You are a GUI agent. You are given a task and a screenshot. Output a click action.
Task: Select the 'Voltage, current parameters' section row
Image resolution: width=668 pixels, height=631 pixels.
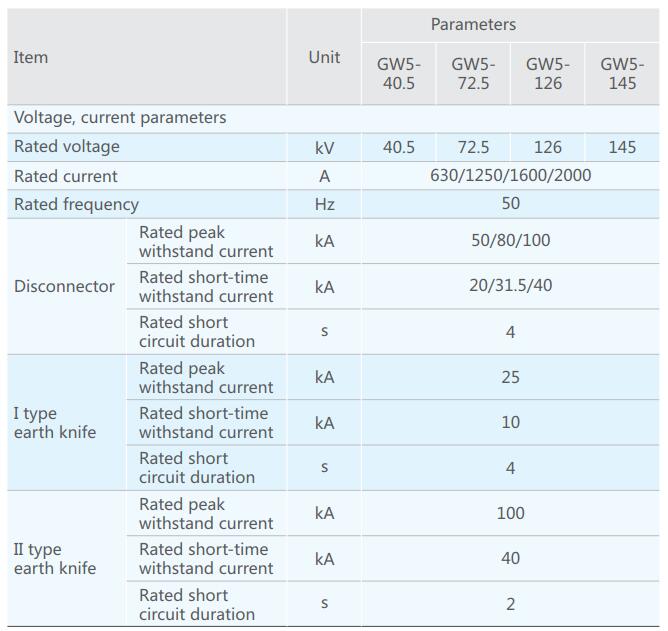click(120, 118)
